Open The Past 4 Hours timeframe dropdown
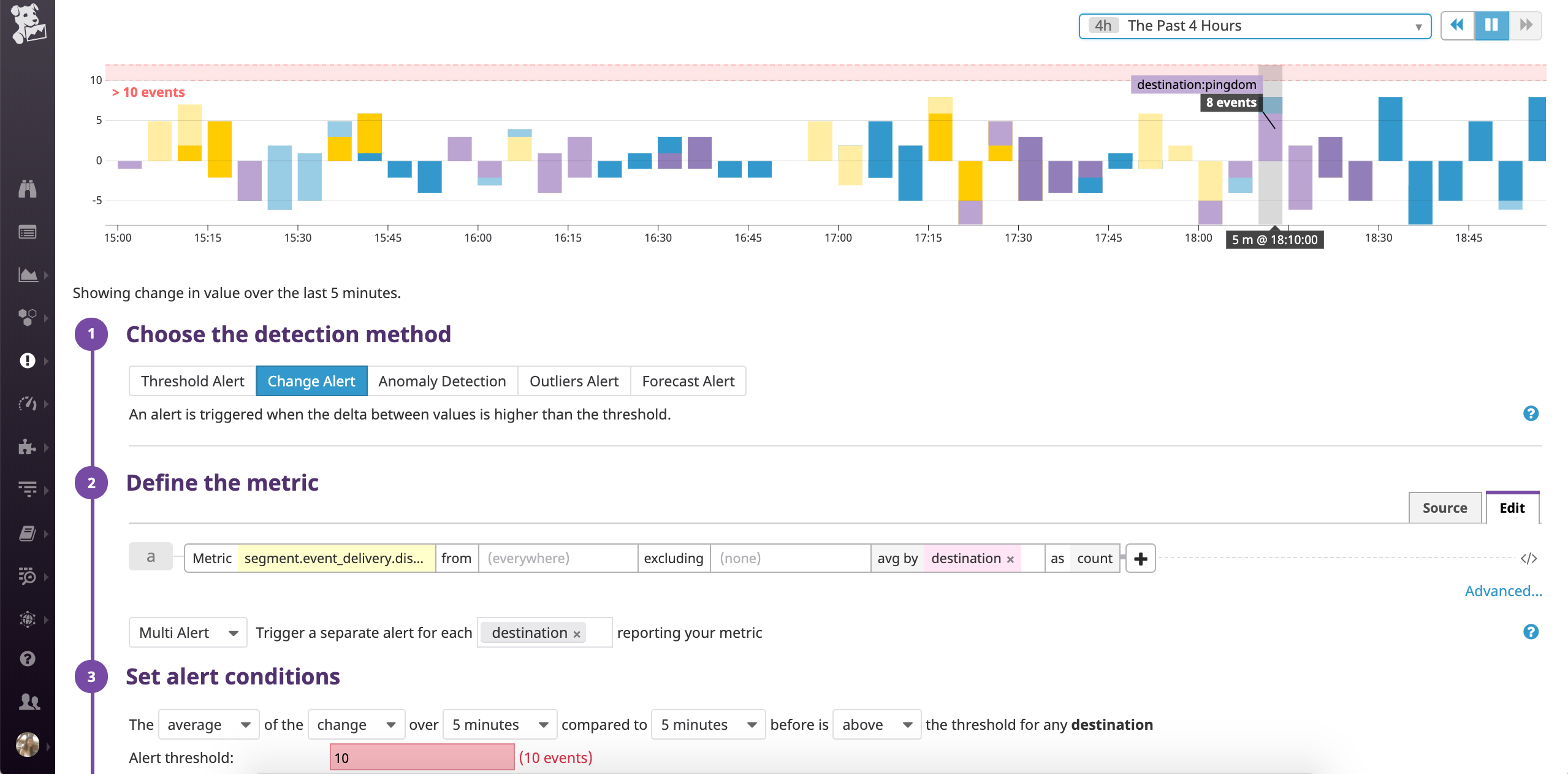The height and width of the screenshot is (774, 1568). [x=1254, y=26]
